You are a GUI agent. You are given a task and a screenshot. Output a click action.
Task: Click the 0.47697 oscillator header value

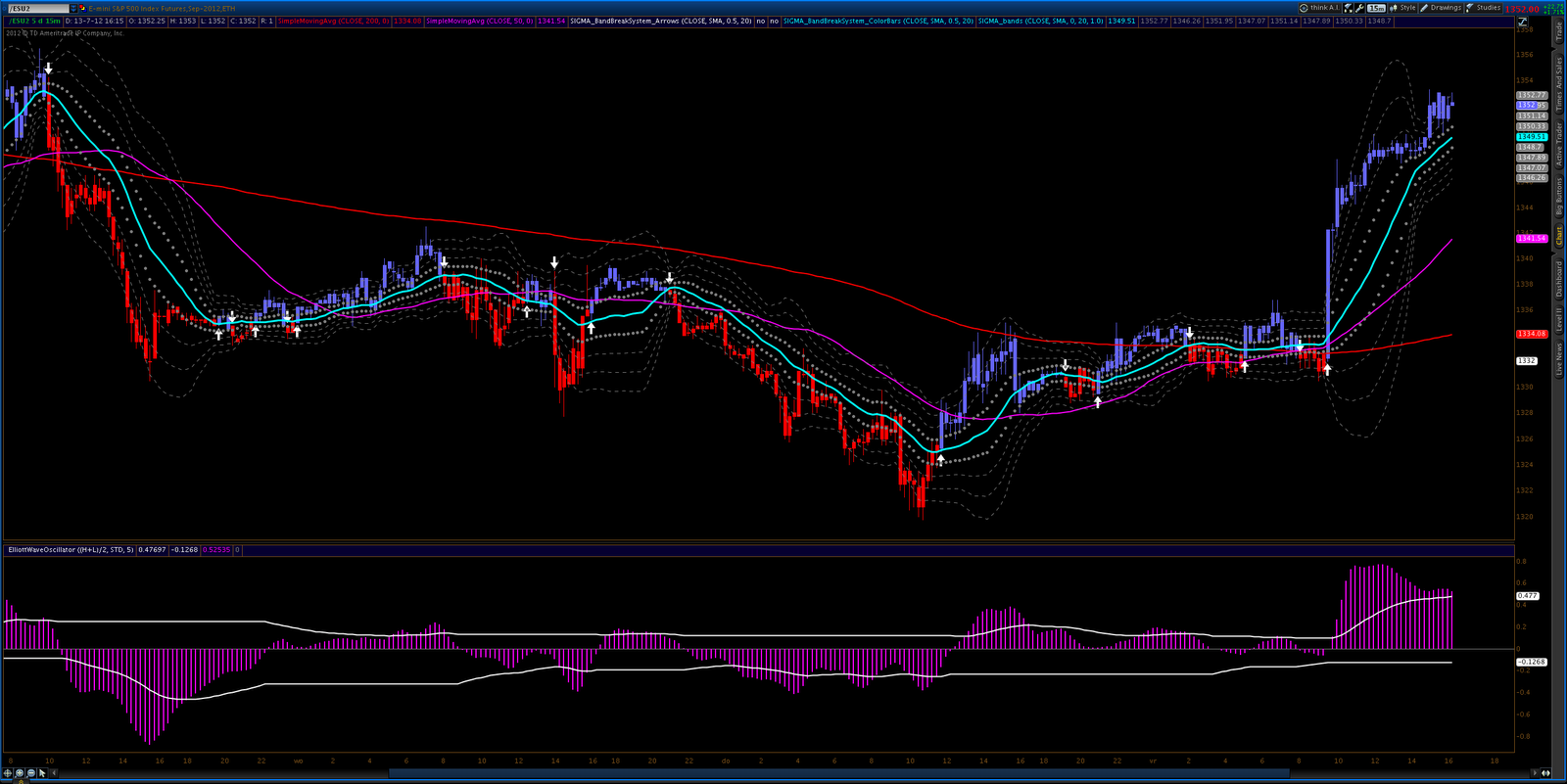coord(153,550)
